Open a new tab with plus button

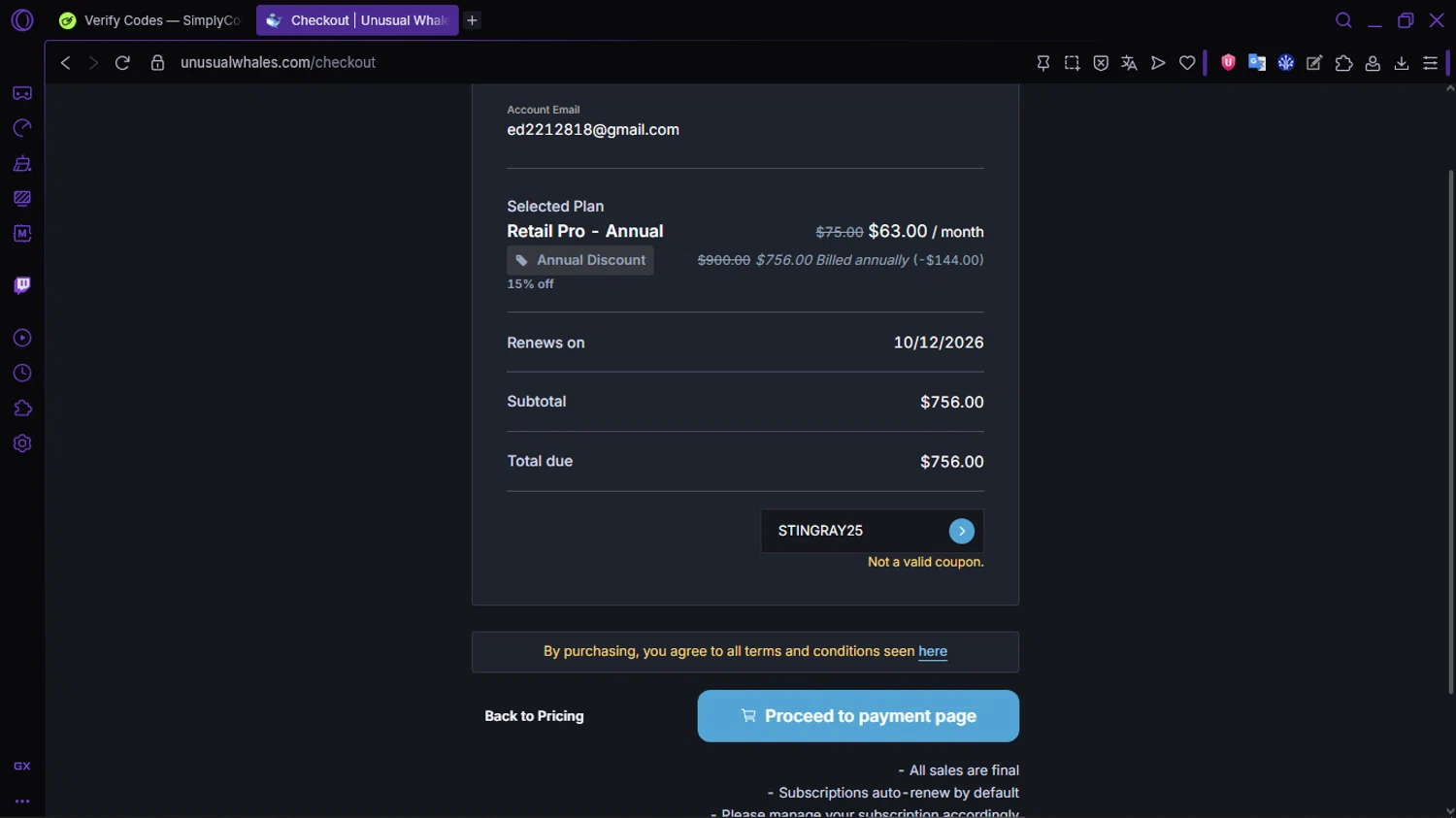click(472, 20)
